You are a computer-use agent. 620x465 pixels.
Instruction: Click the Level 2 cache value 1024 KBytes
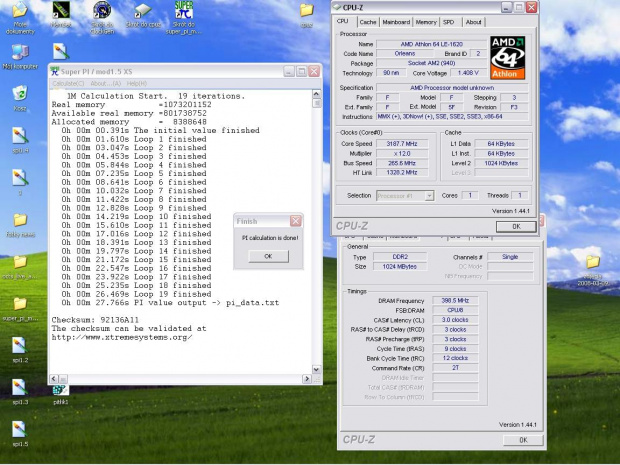[501, 163]
